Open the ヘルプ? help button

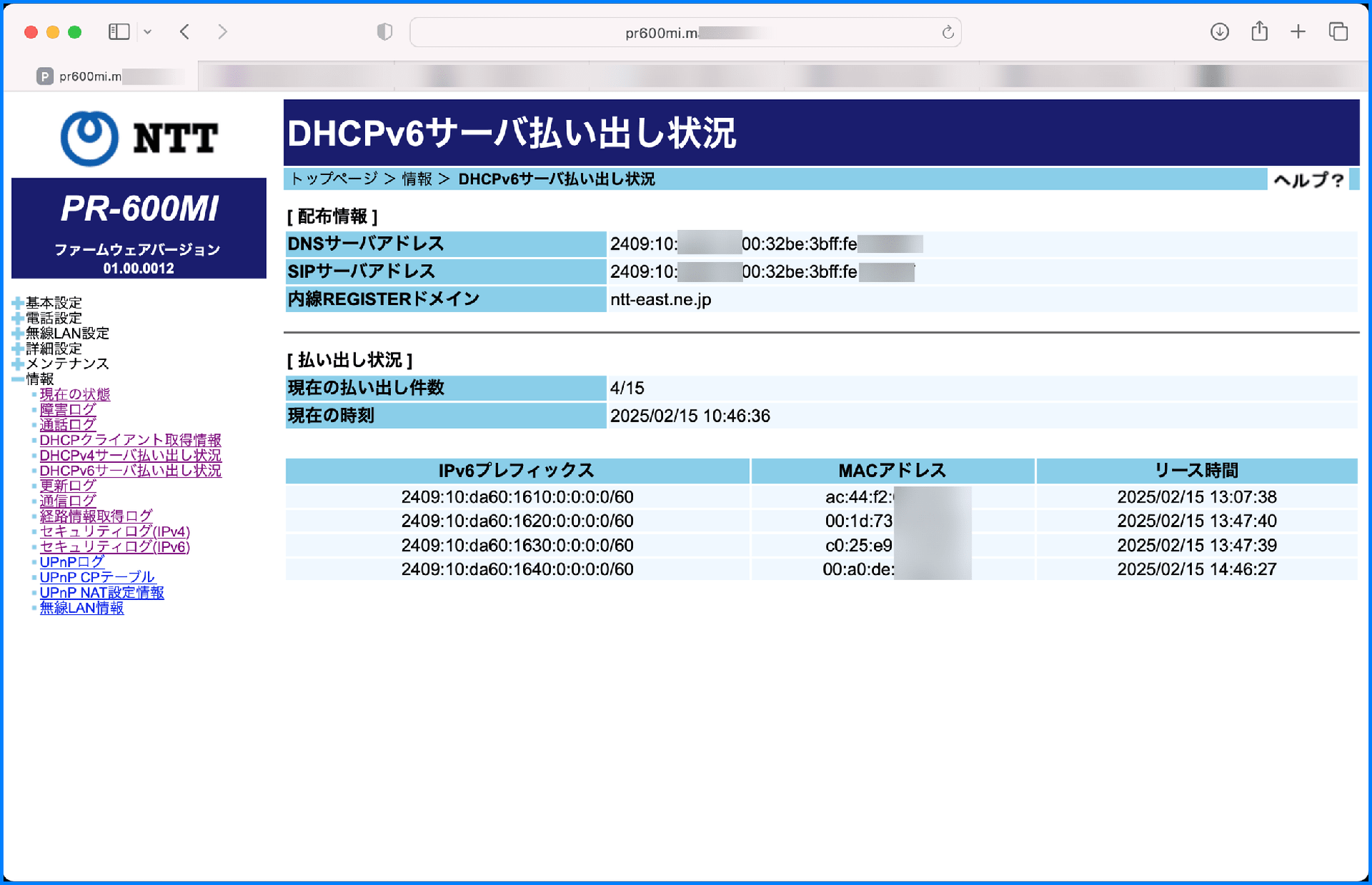pyautogui.click(x=1308, y=180)
